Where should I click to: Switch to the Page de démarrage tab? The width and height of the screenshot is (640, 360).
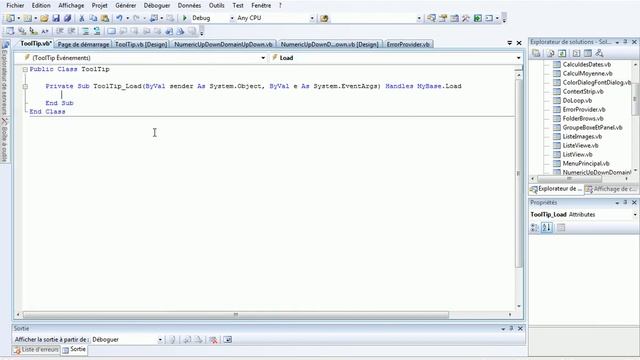pos(83,44)
